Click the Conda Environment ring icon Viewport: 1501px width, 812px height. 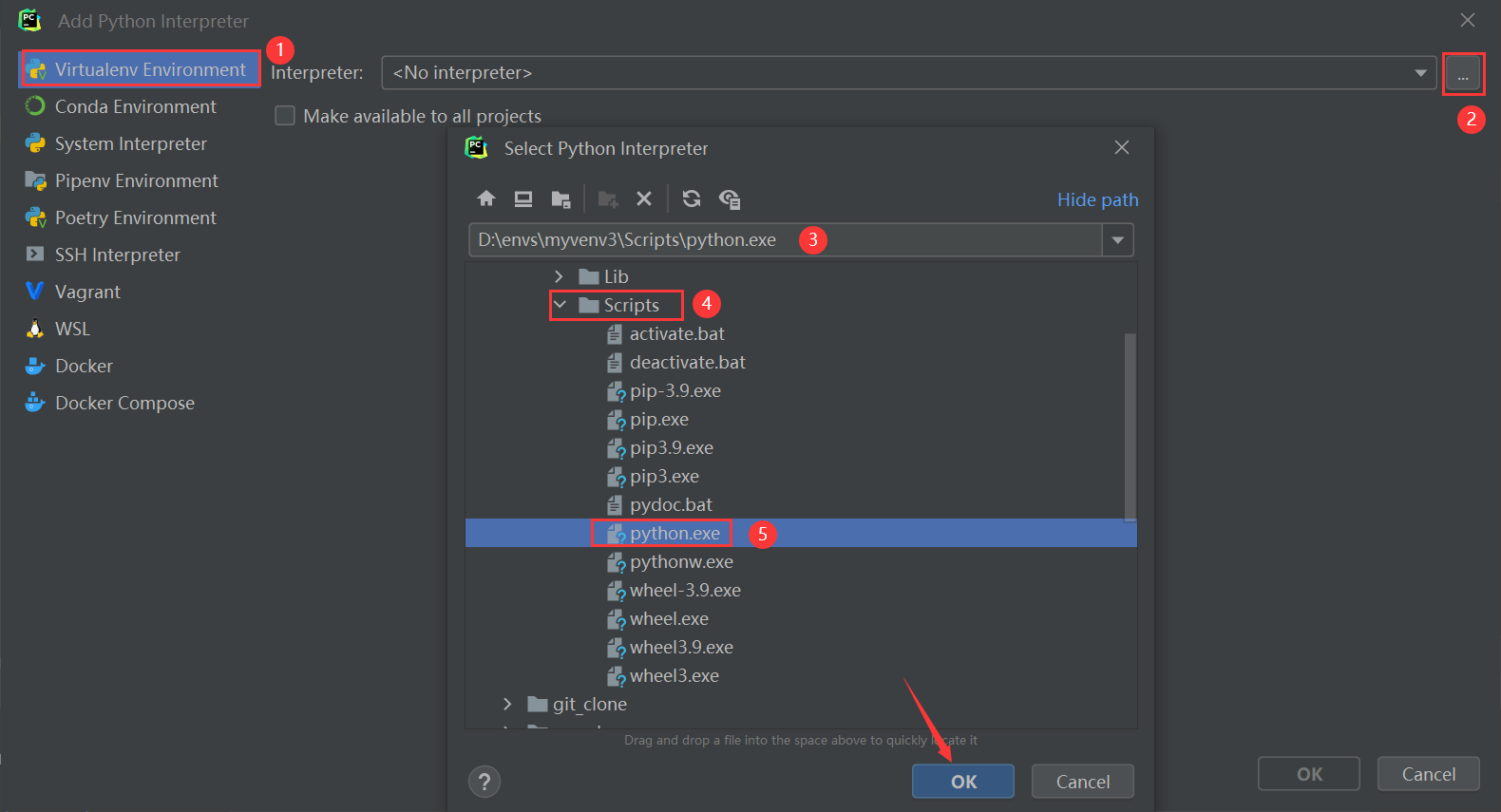(x=35, y=106)
